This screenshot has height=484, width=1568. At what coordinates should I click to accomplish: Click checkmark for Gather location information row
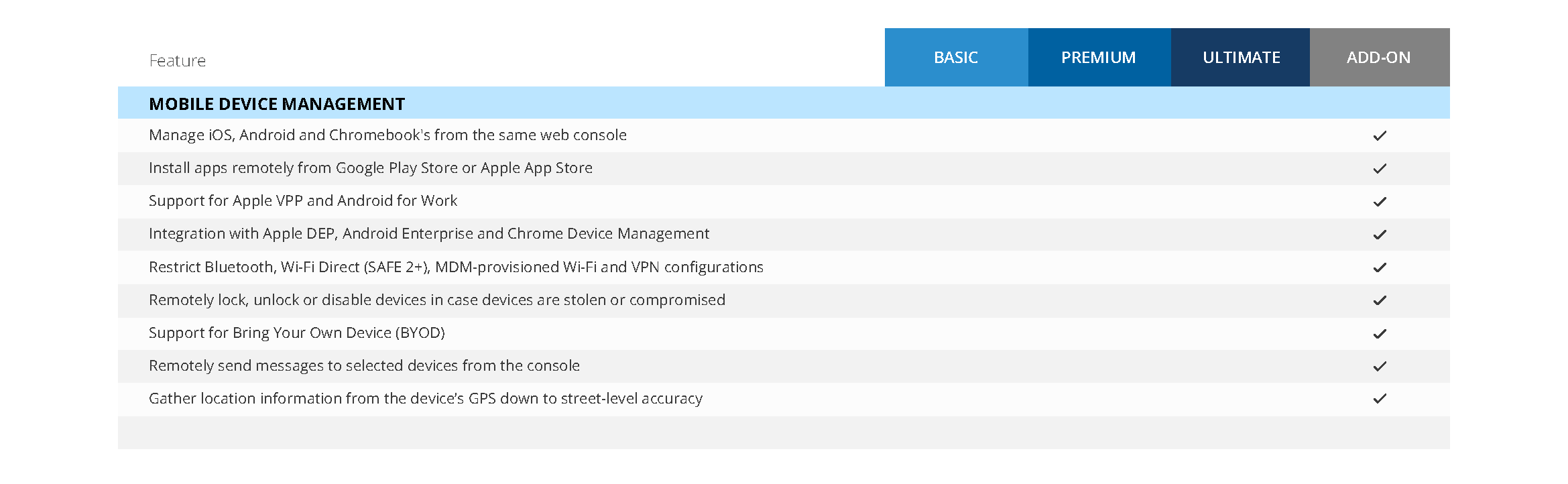[x=1380, y=399]
